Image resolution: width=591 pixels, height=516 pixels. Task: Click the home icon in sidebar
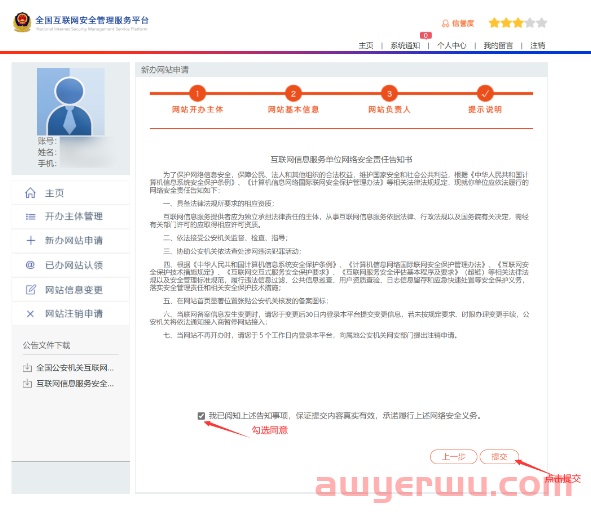[x=31, y=193]
